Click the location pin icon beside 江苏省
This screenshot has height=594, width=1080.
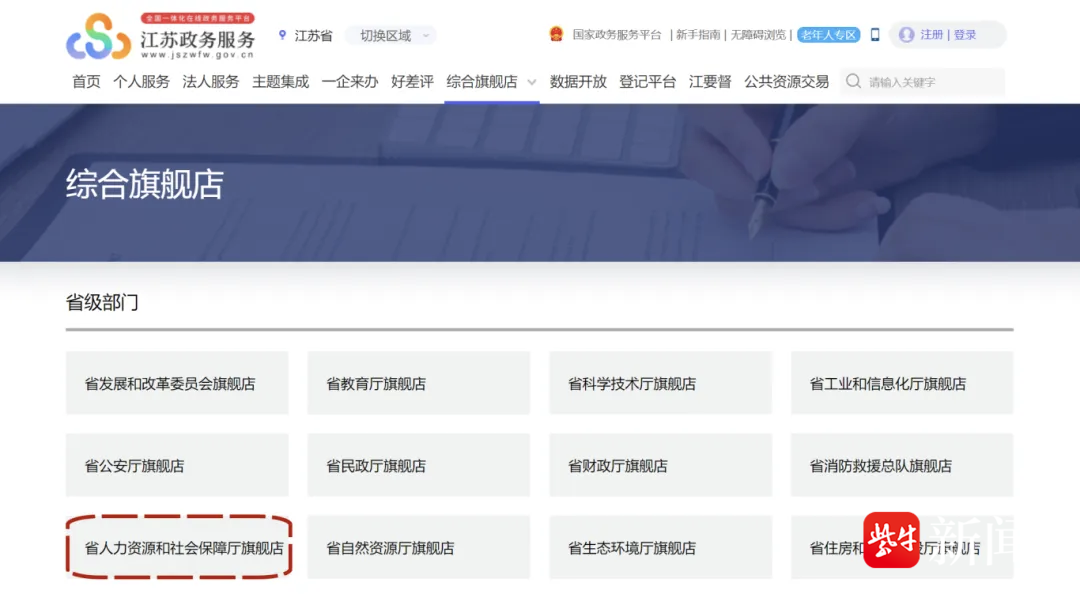[283, 35]
